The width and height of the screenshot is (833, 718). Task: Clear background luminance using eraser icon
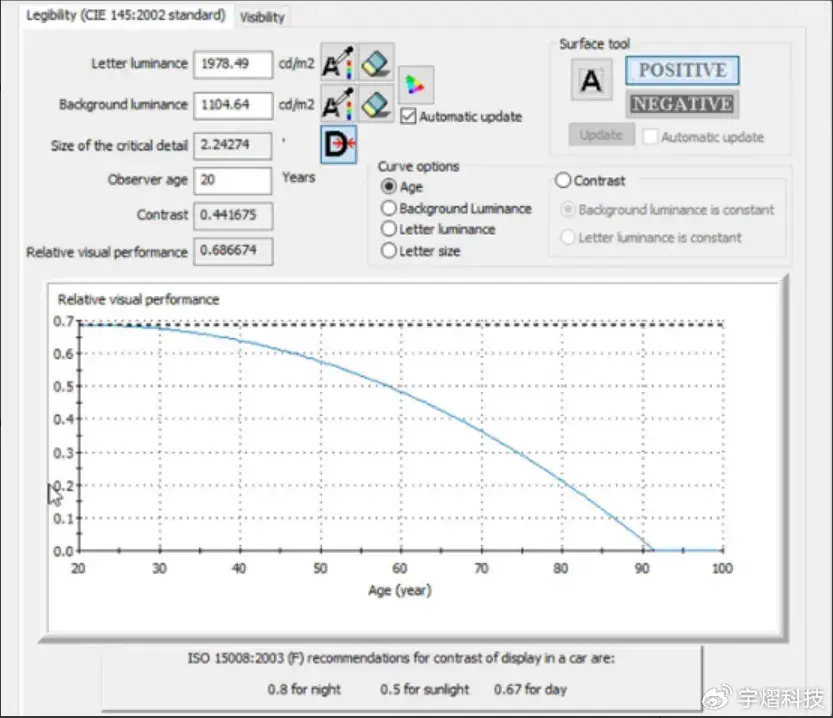(x=376, y=104)
